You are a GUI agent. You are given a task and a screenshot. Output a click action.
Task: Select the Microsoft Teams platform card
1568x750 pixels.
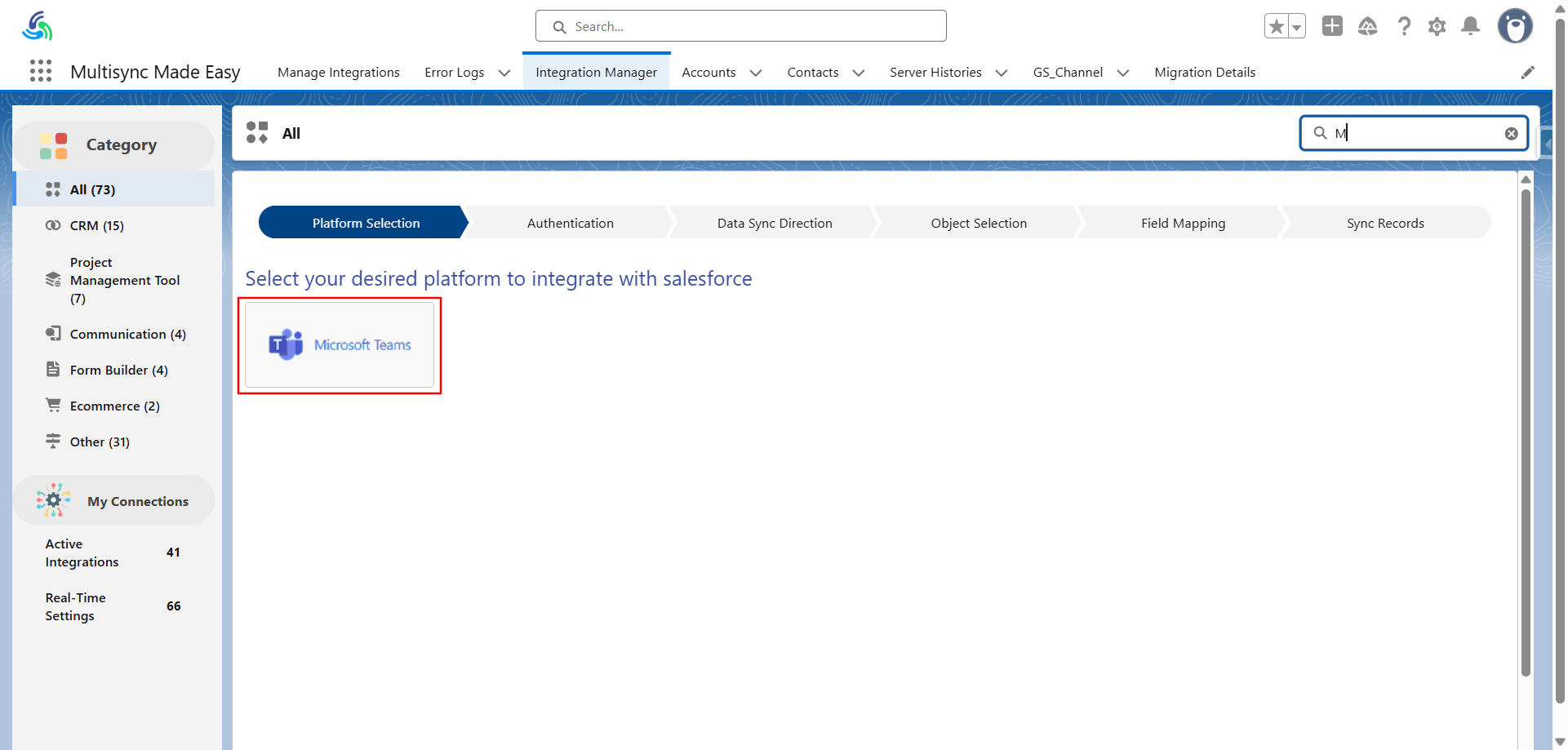340,345
